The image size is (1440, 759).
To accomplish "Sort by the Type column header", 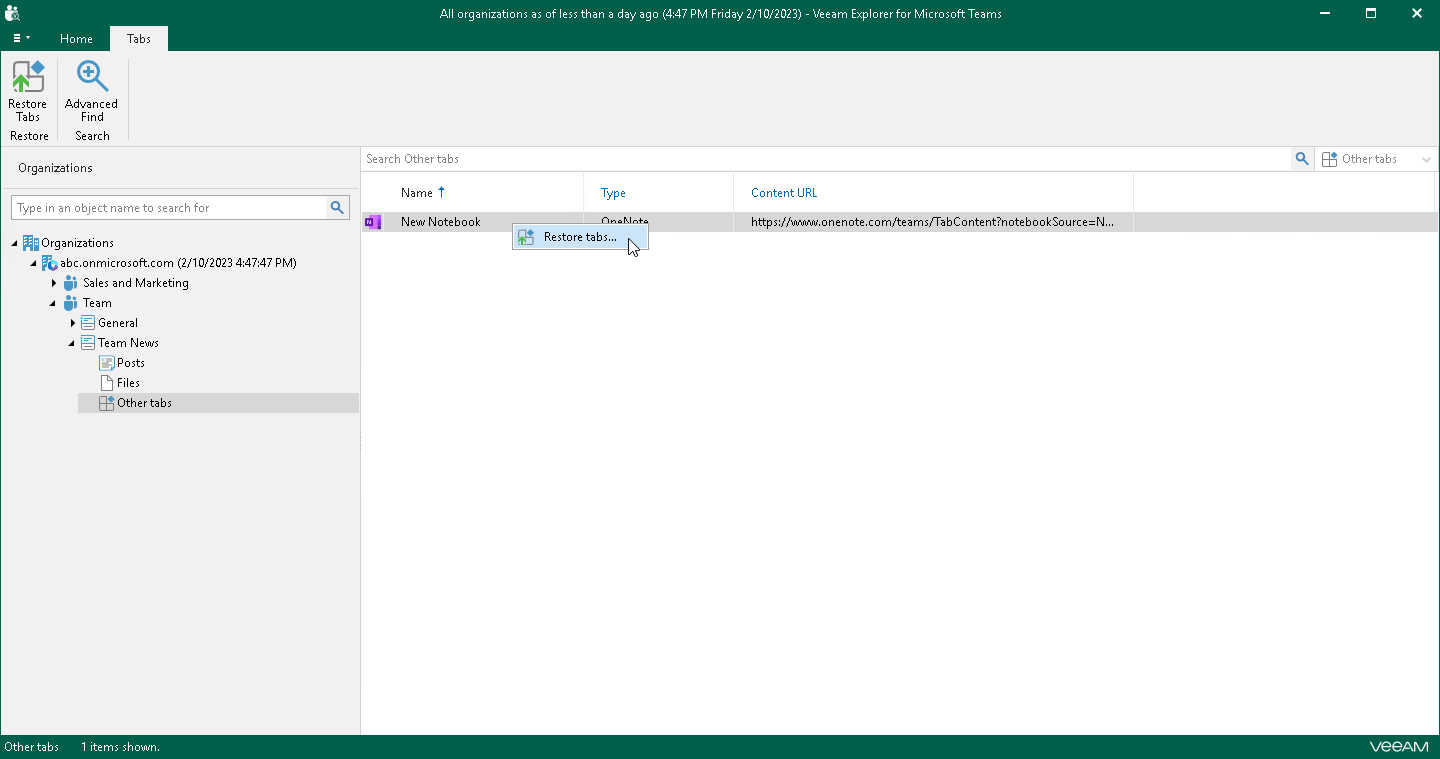I will (613, 193).
